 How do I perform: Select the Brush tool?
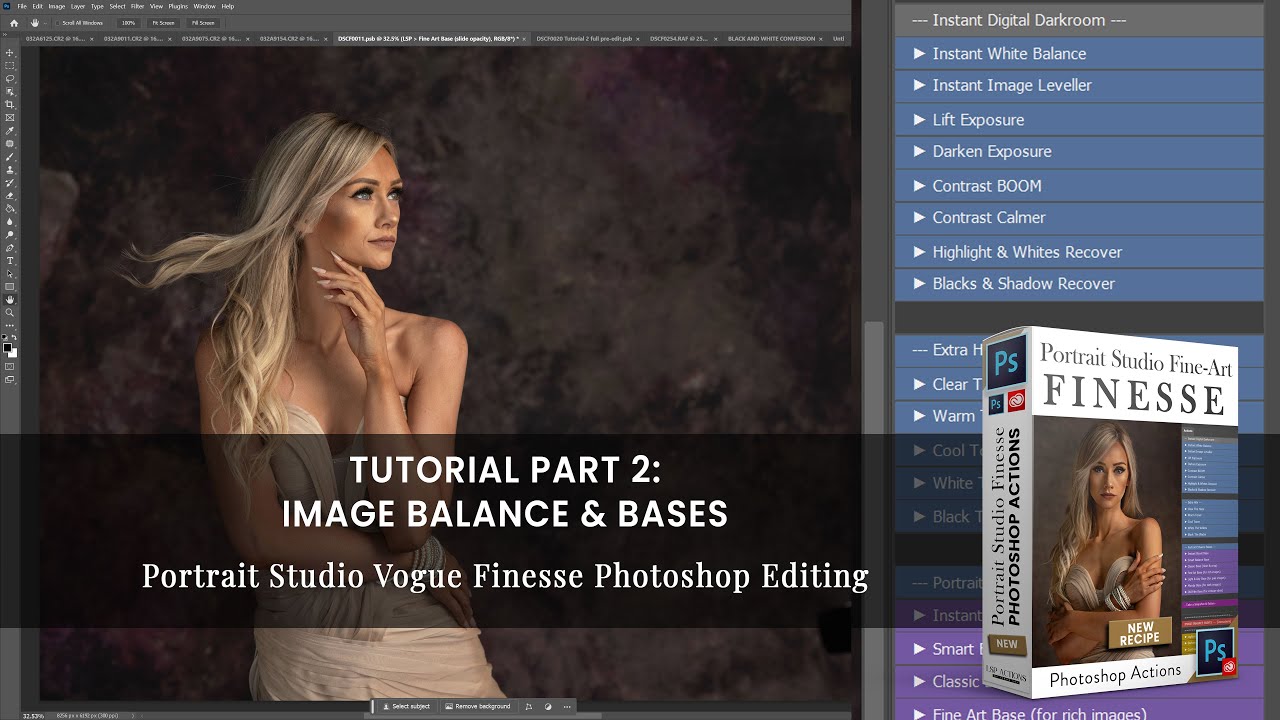point(10,156)
